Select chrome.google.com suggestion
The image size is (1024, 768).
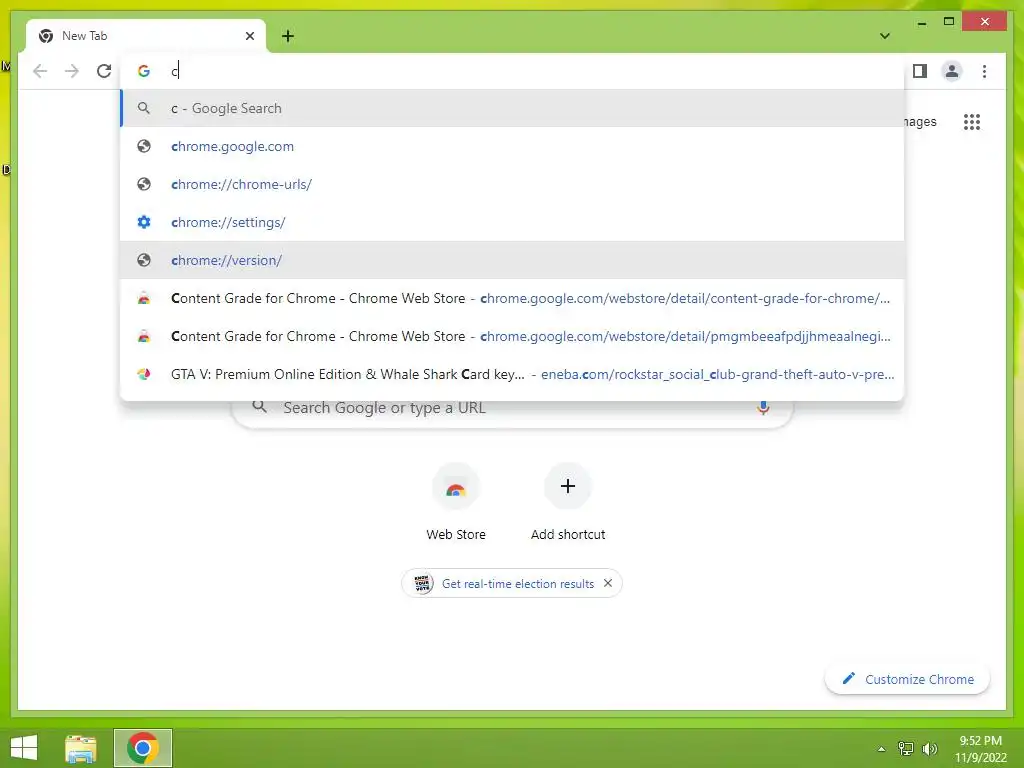tap(513, 146)
